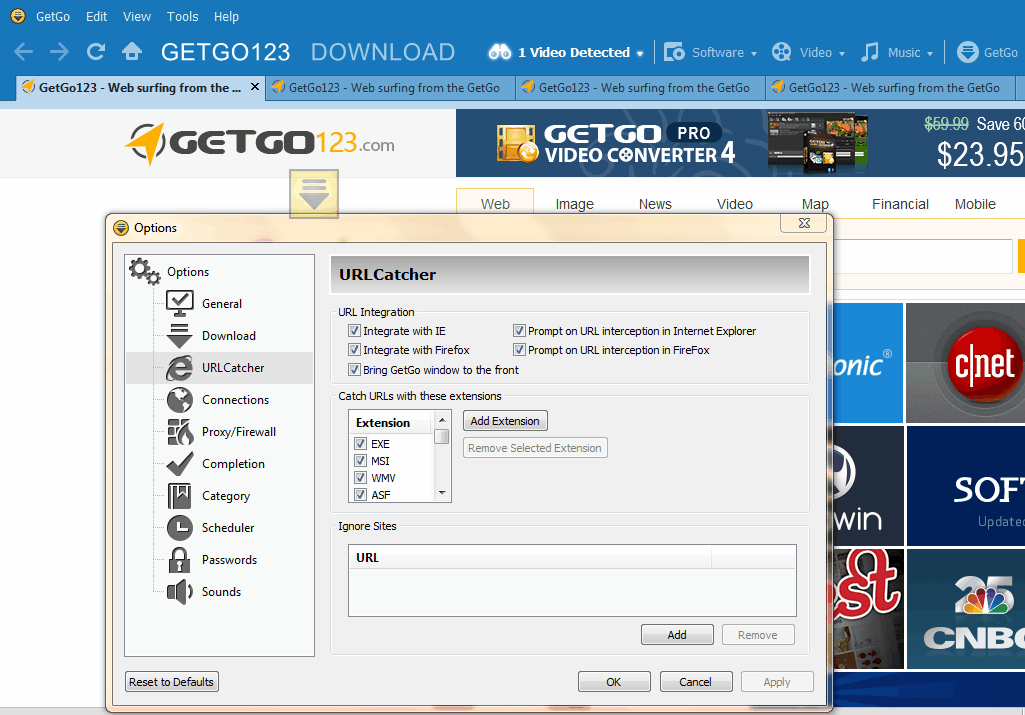Uncheck the EXE extension checkbox
The width and height of the screenshot is (1025, 715).
(360, 444)
